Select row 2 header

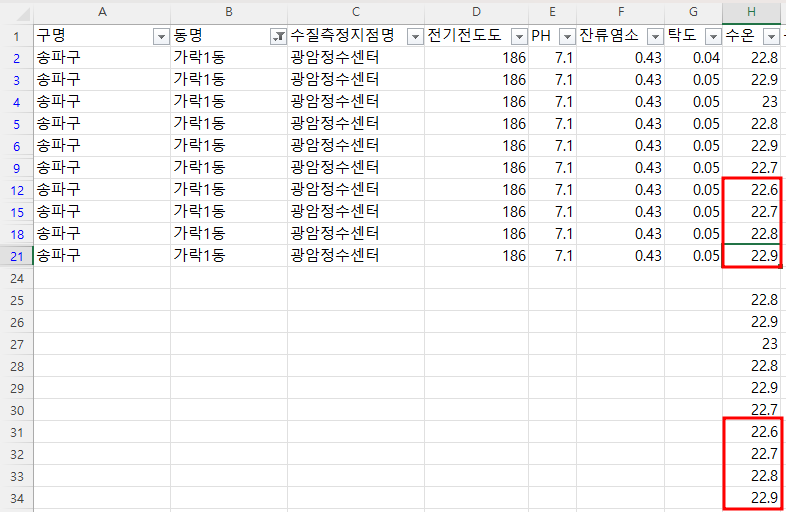pos(17,58)
